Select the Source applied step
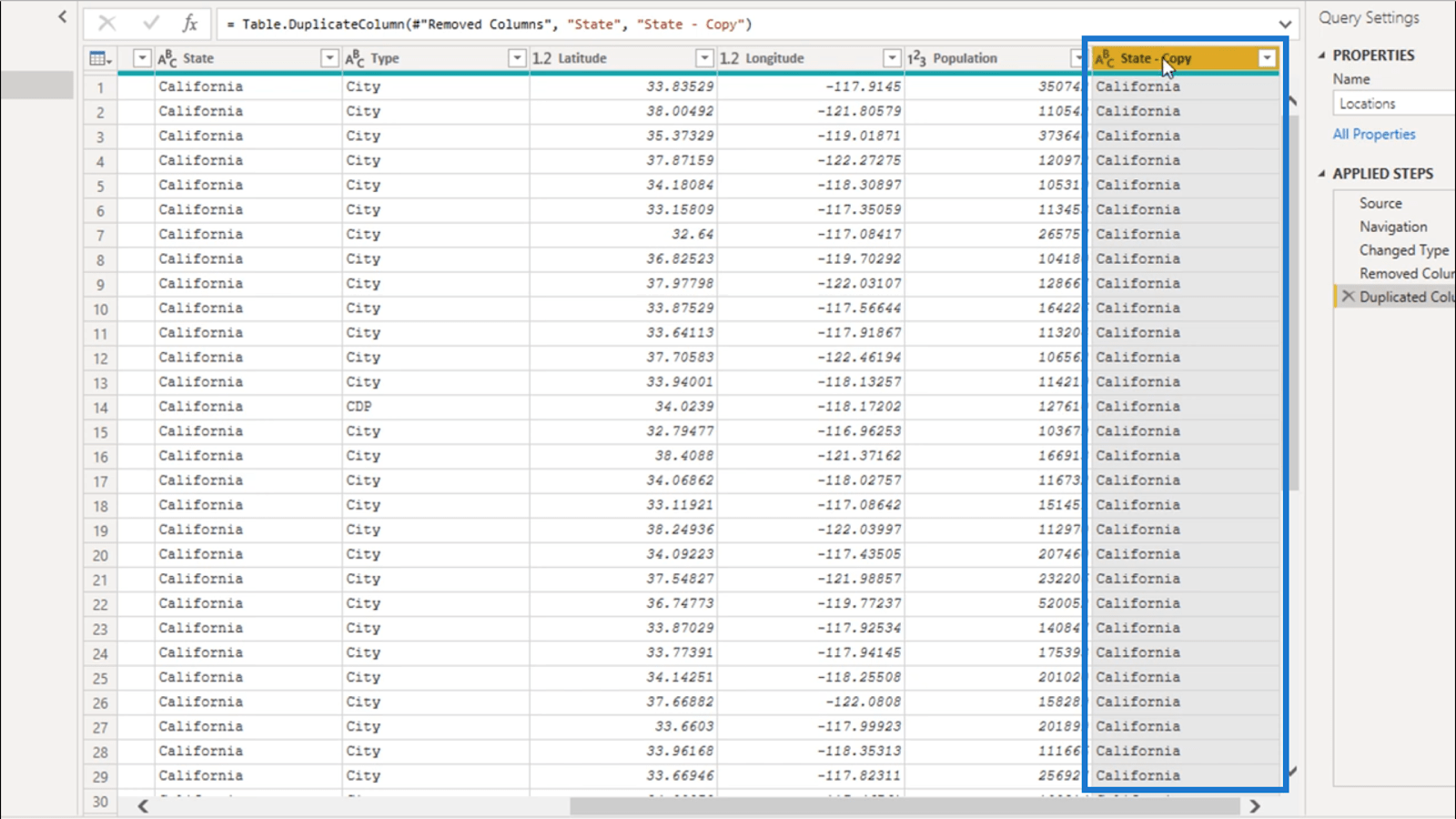The height and width of the screenshot is (819, 1456). 1380,203
